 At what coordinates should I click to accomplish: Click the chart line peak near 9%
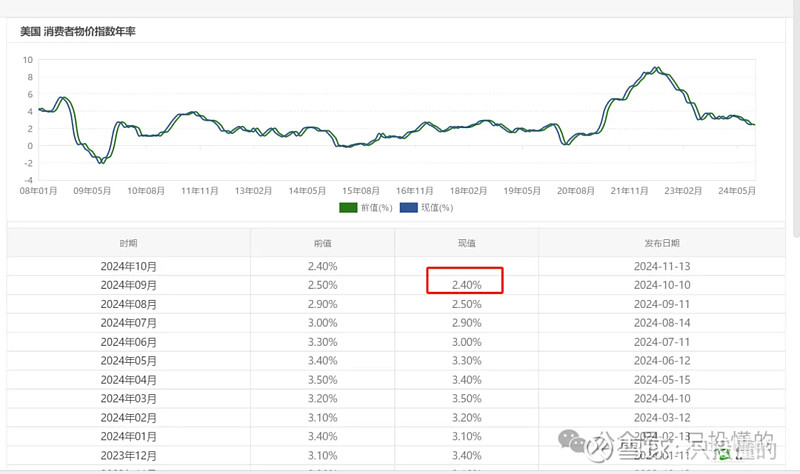(657, 67)
